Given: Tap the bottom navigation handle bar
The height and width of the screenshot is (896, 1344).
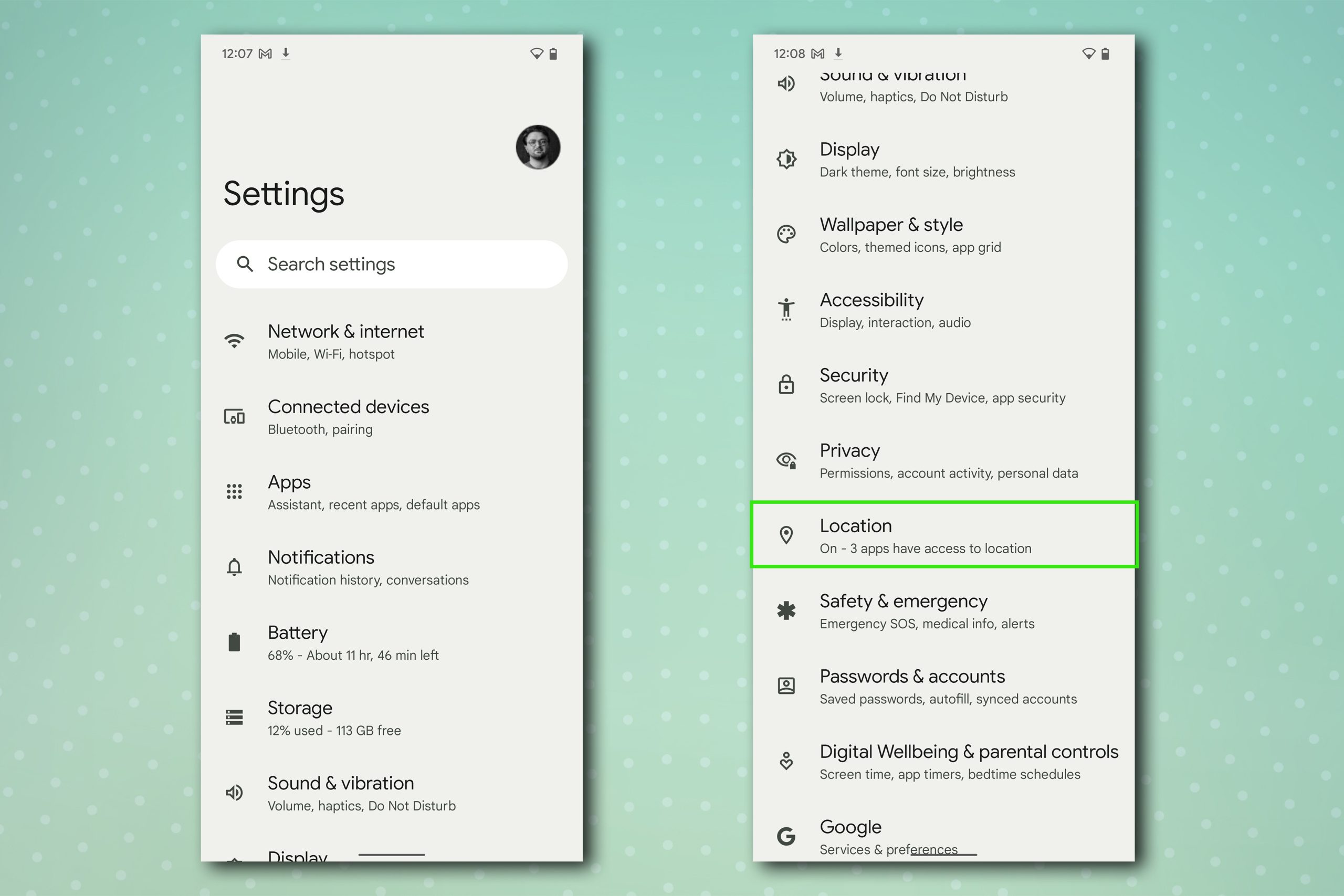Looking at the screenshot, I should (391, 855).
